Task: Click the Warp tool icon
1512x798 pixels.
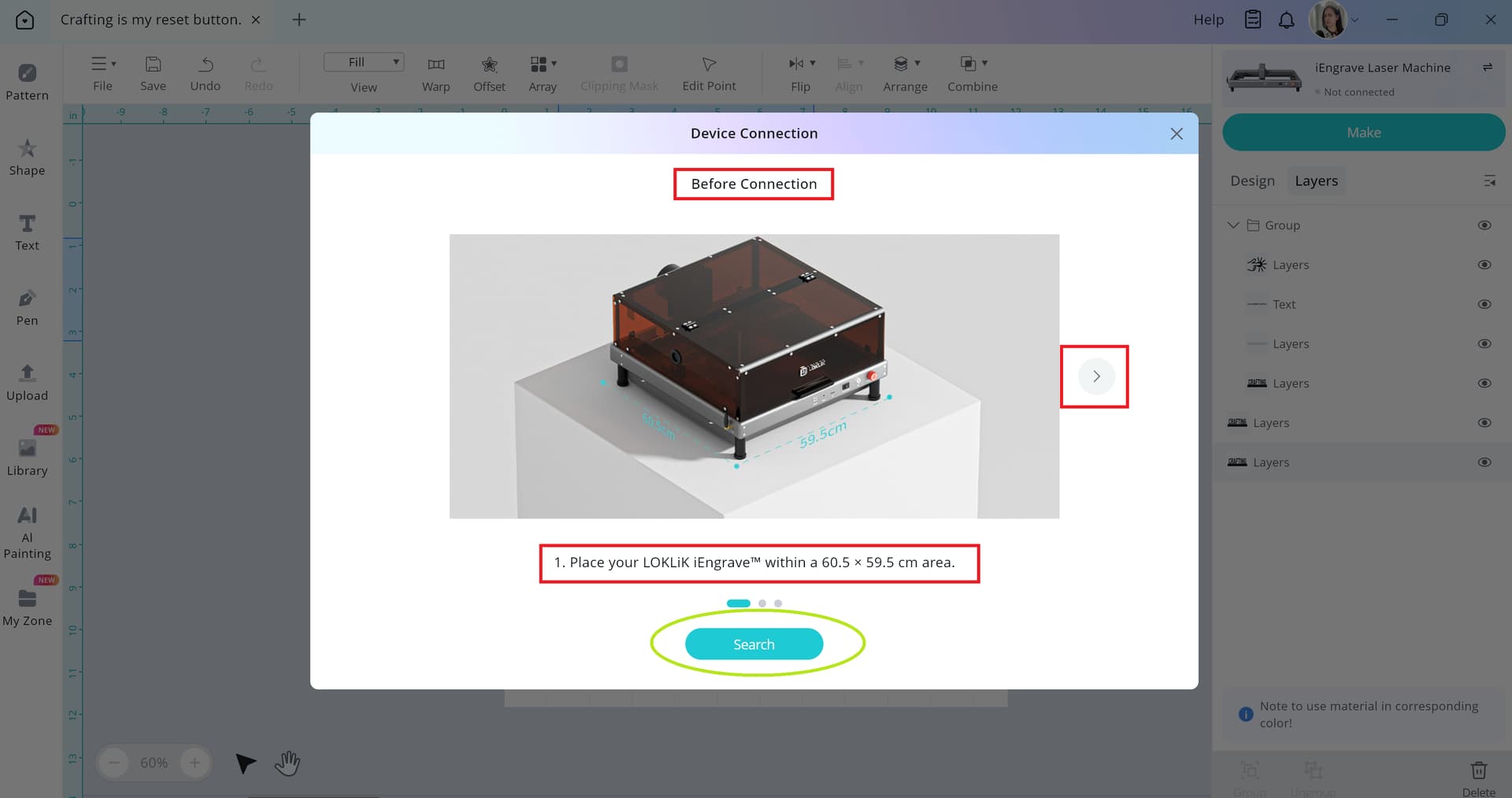Action: [435, 64]
